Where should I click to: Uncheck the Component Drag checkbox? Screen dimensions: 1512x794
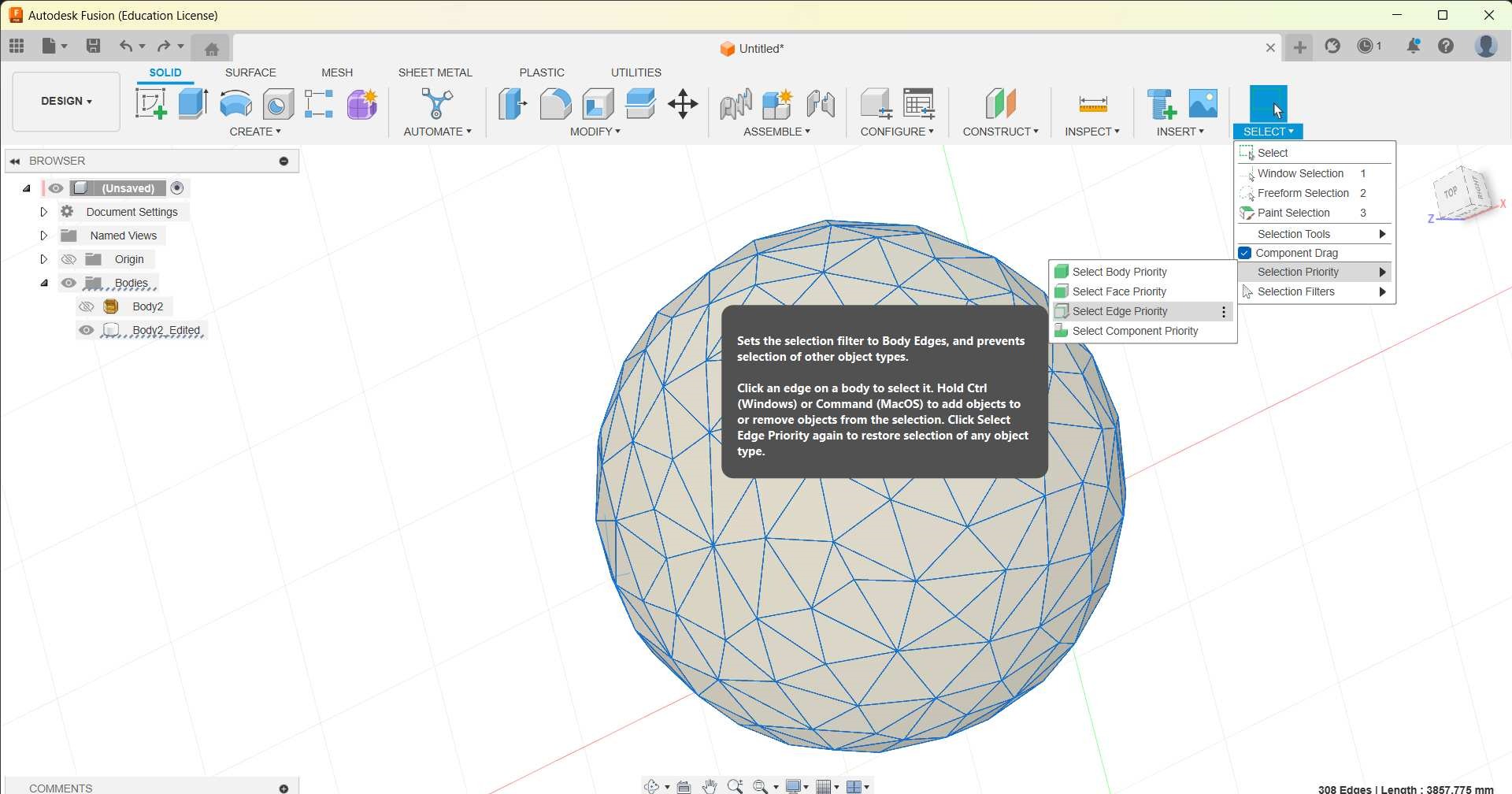click(x=1245, y=253)
